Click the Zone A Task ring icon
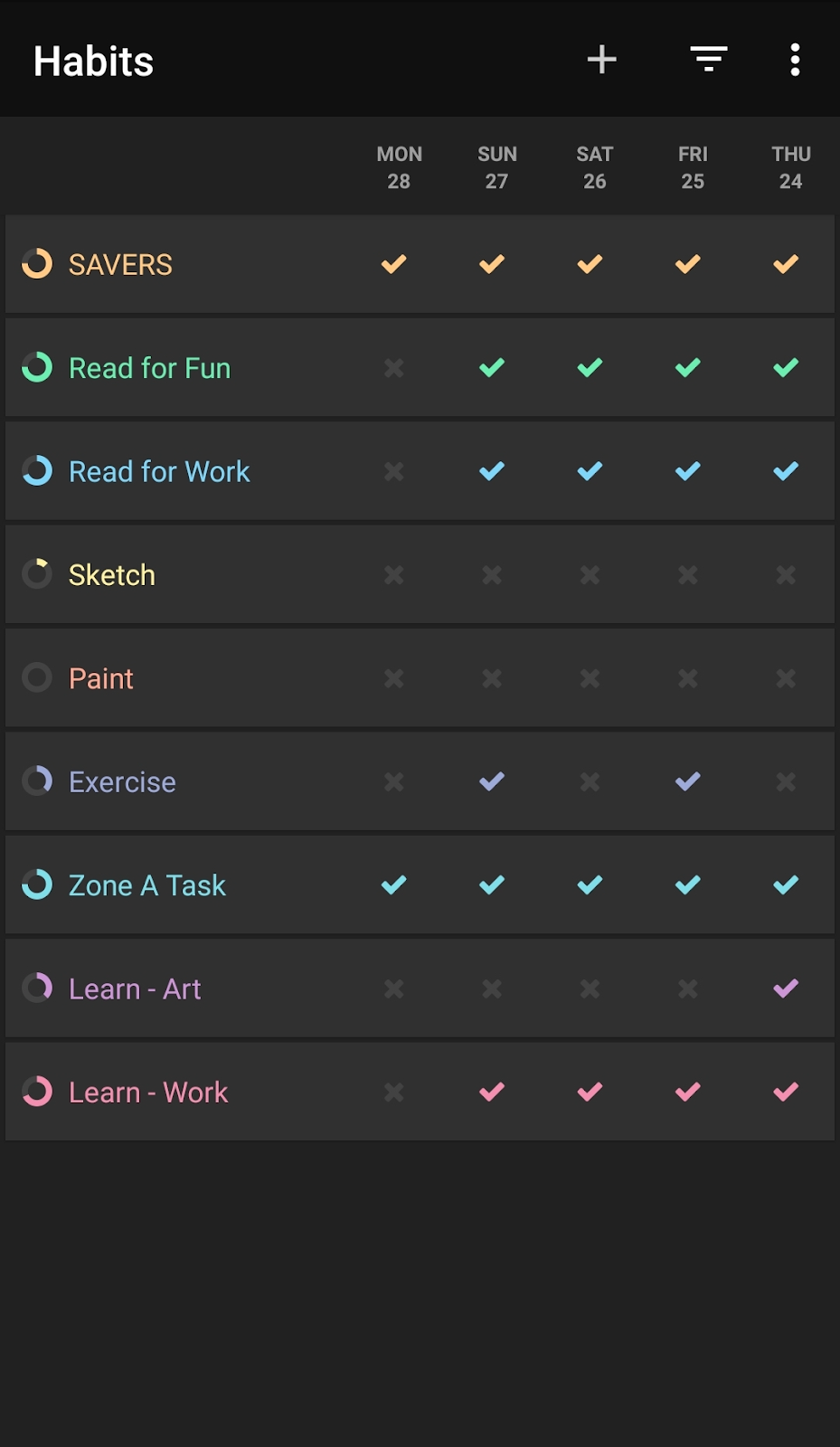The width and height of the screenshot is (840, 1447). point(37,884)
